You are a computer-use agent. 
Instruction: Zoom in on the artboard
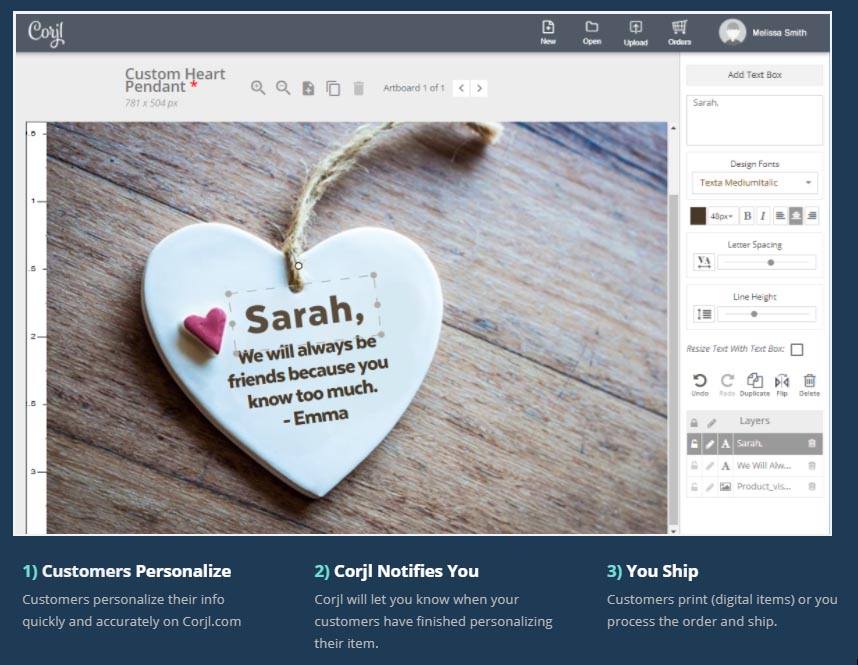pyautogui.click(x=258, y=88)
